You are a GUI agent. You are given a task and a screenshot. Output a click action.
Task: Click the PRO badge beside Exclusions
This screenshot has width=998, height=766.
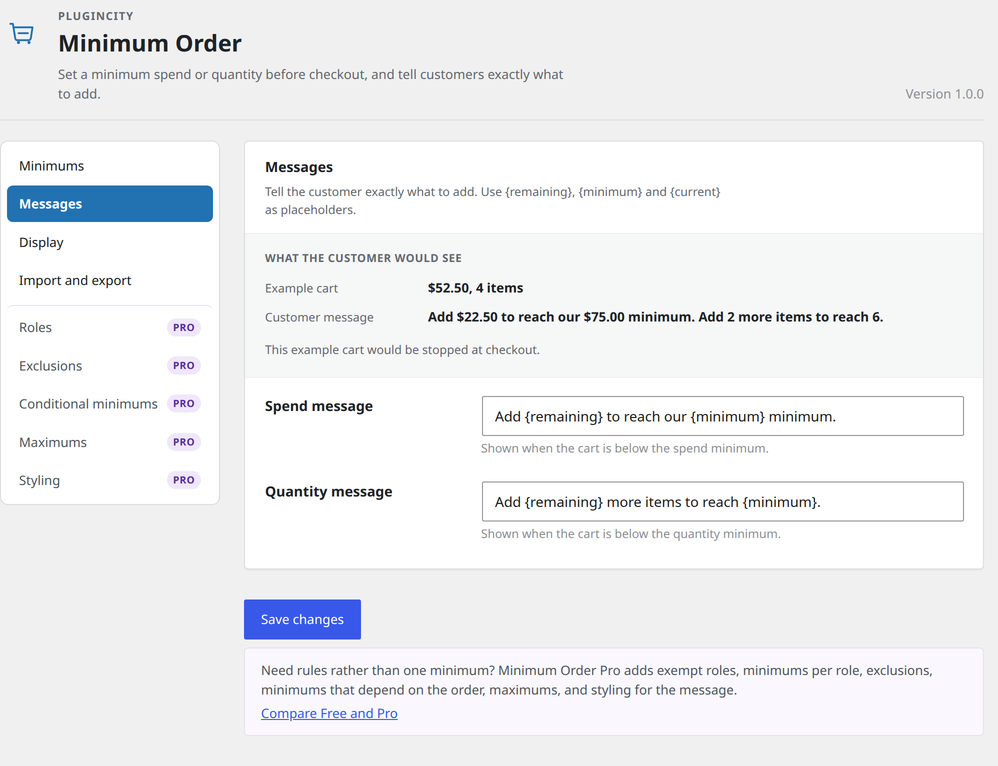[x=184, y=365]
